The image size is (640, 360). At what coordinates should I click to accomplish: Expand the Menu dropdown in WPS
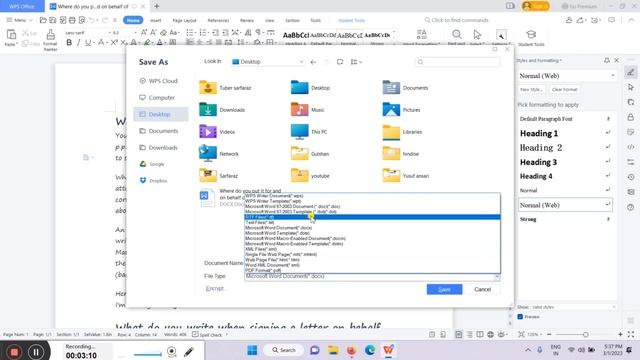[x=20, y=20]
